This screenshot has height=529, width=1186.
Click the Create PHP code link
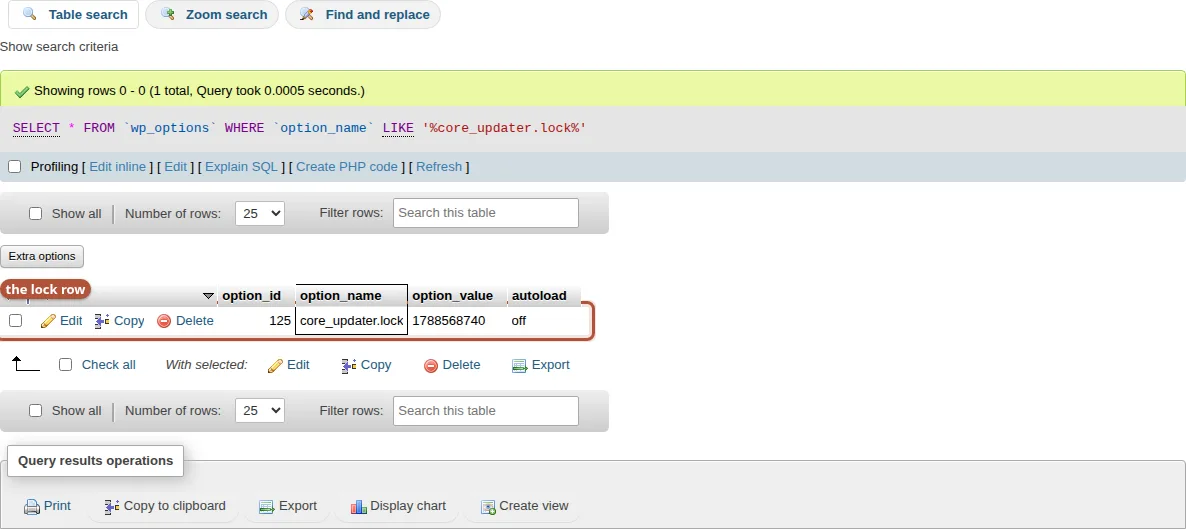click(347, 166)
